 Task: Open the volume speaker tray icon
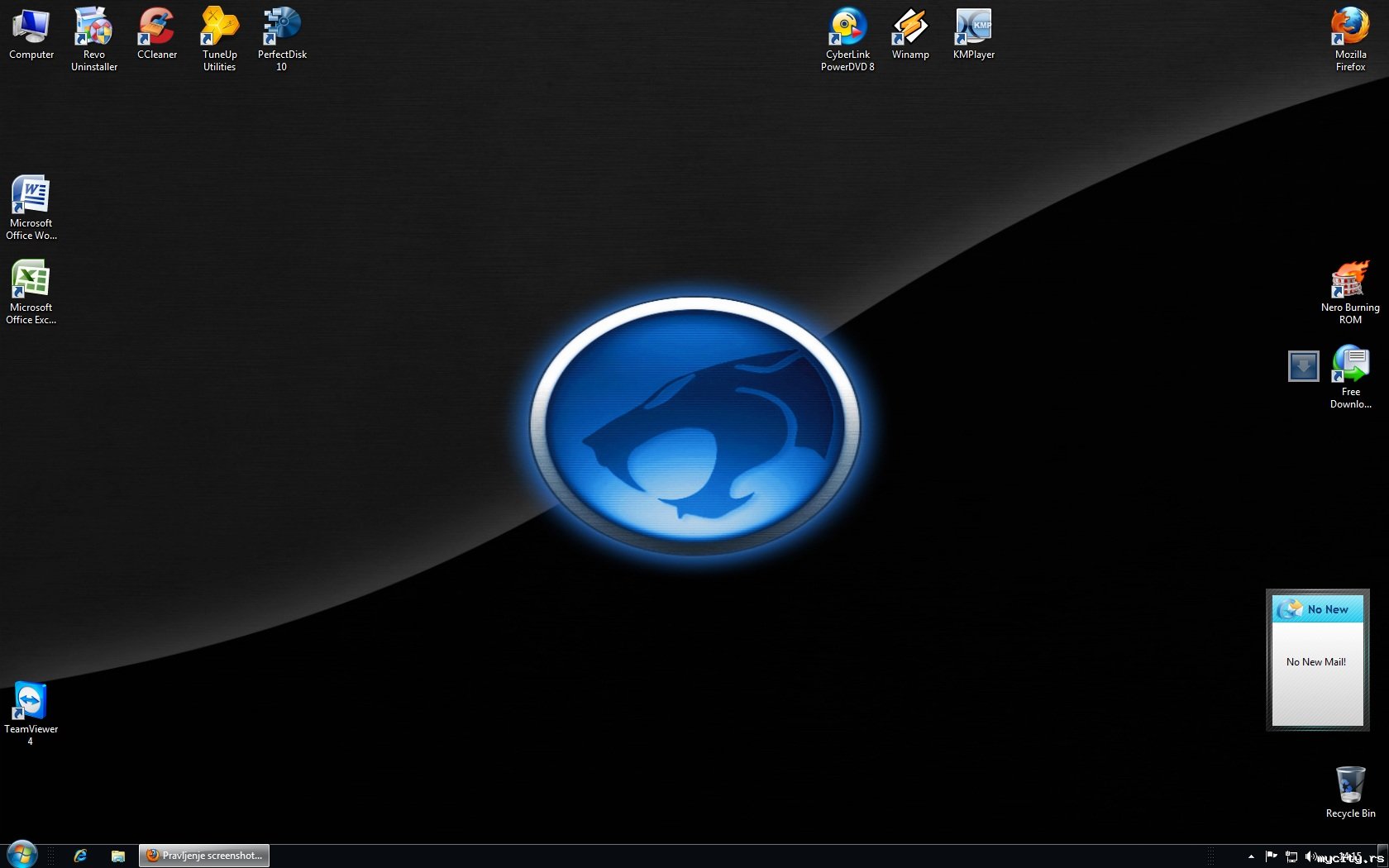point(1311,856)
